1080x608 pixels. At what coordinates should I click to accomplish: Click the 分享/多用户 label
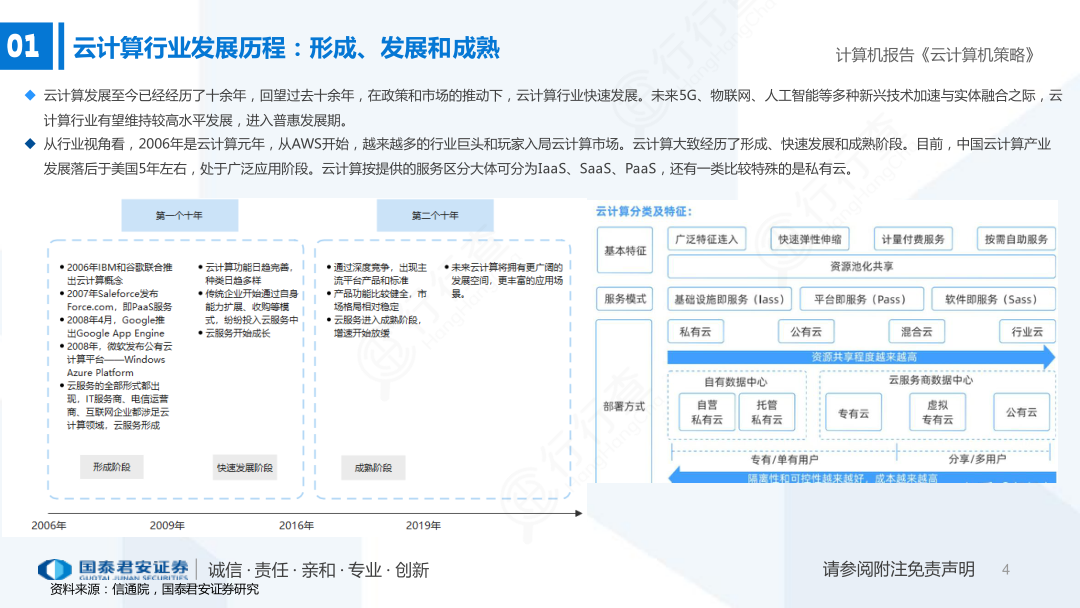(x=977, y=459)
